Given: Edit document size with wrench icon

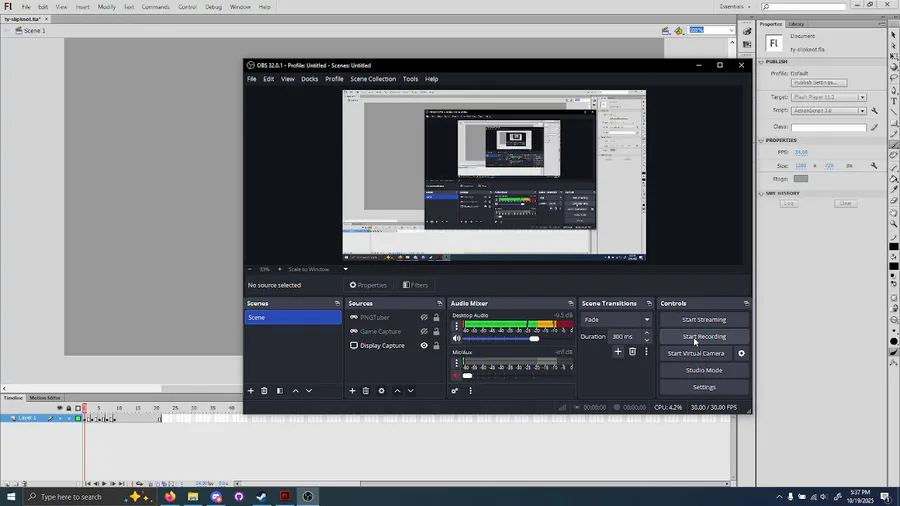Looking at the screenshot, I should tap(874, 166).
